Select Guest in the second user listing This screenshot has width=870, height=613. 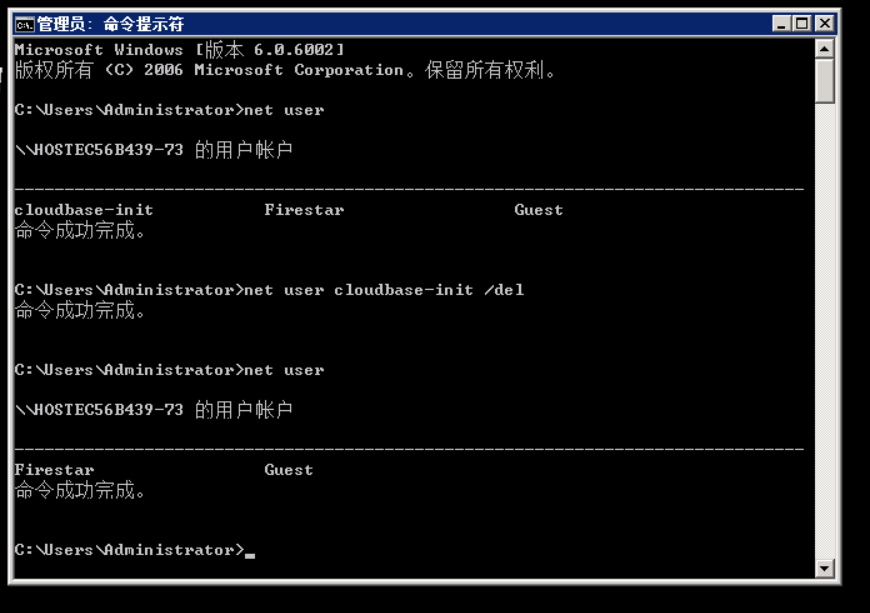click(289, 470)
